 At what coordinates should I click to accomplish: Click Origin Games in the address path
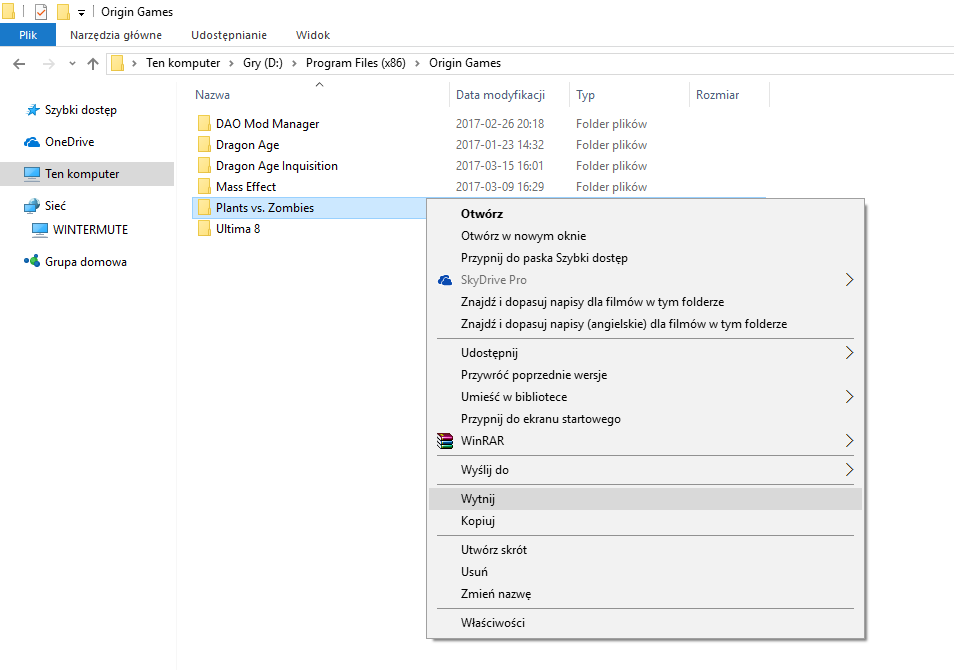465,63
